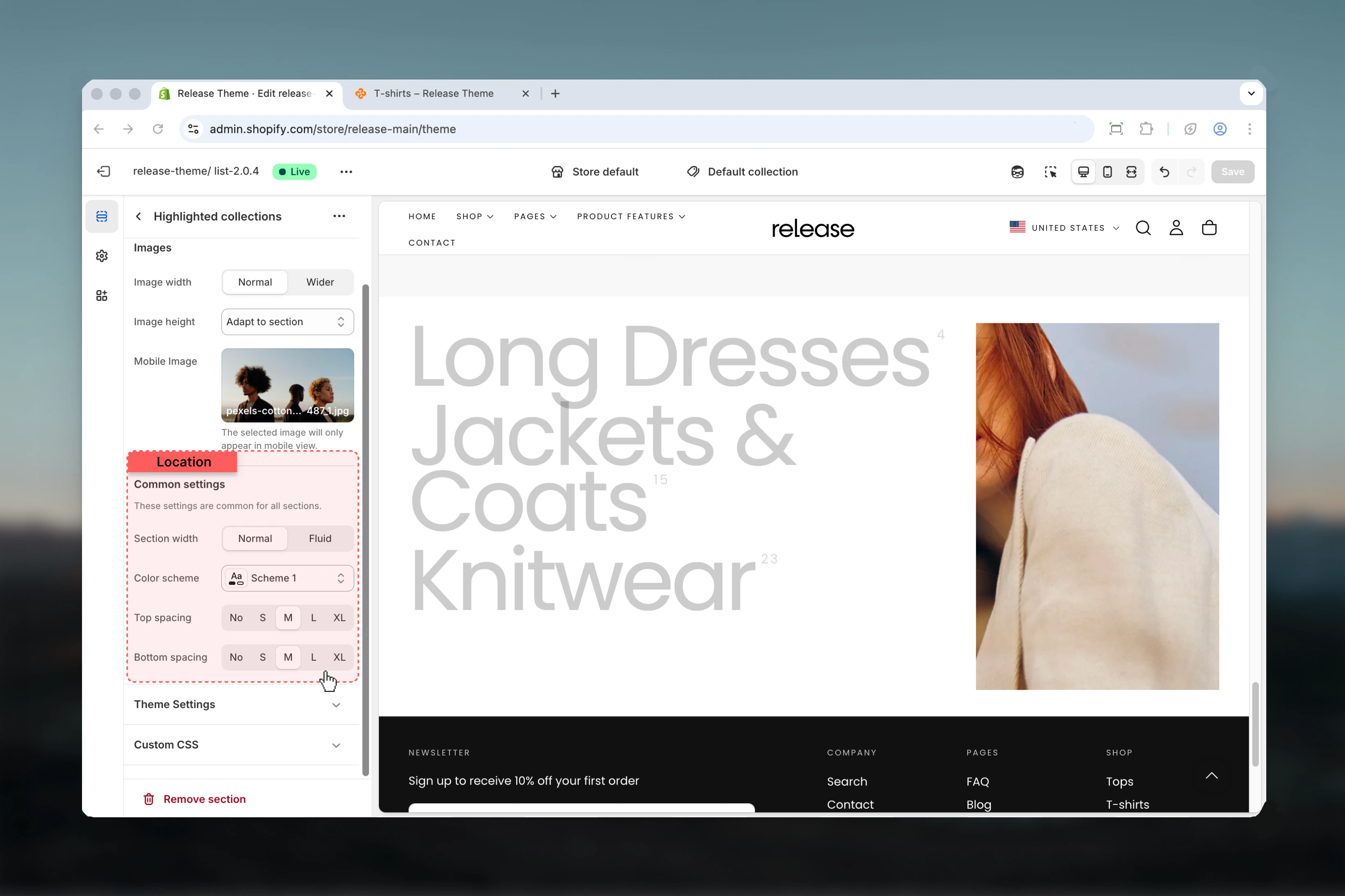Click CONTACT in the preview navigation
Image resolution: width=1345 pixels, height=896 pixels.
coord(432,243)
